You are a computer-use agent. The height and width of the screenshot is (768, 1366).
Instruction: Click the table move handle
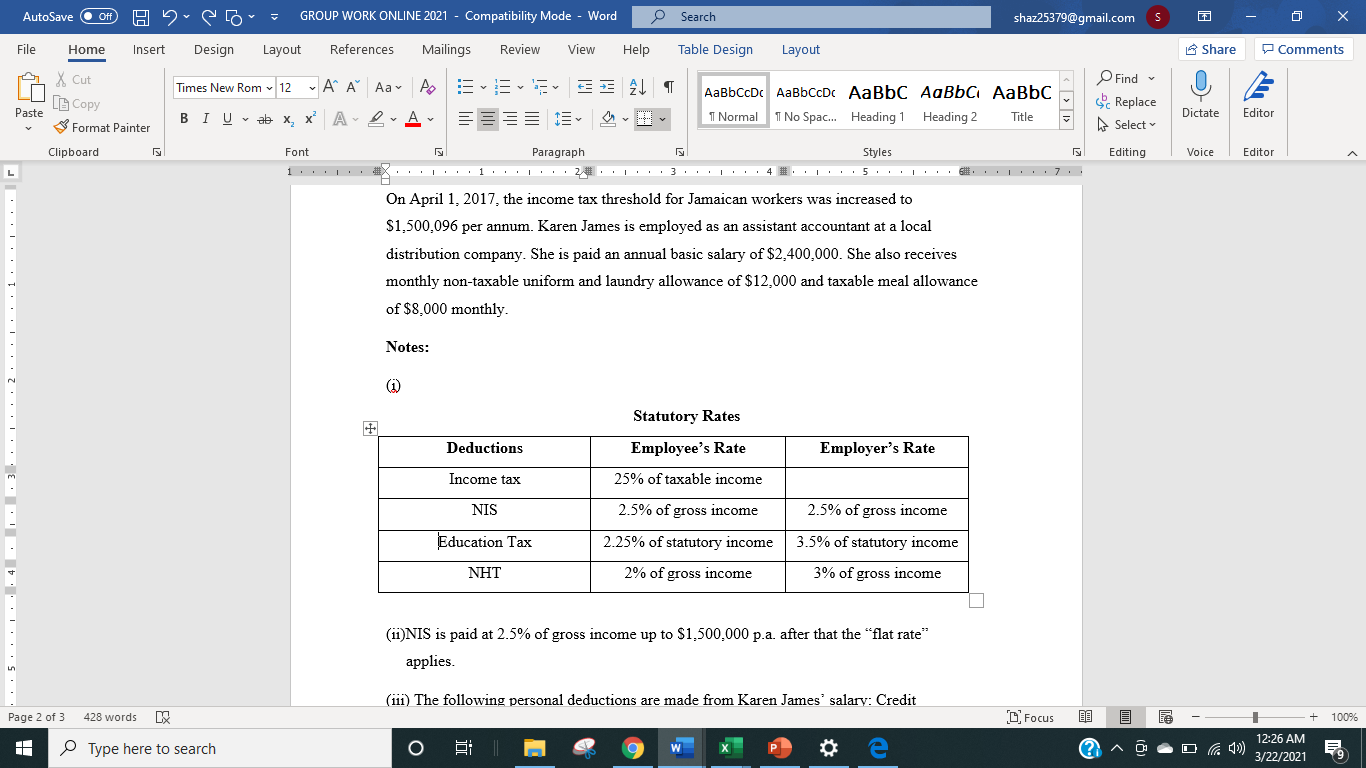coord(370,428)
